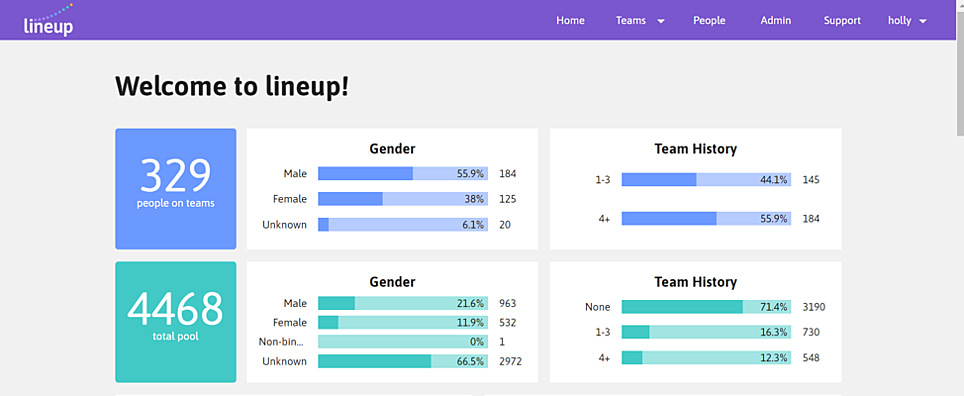Viewport: 964px width, 396px height.
Task: Expand the Teams dropdown arrow
Action: (661, 21)
